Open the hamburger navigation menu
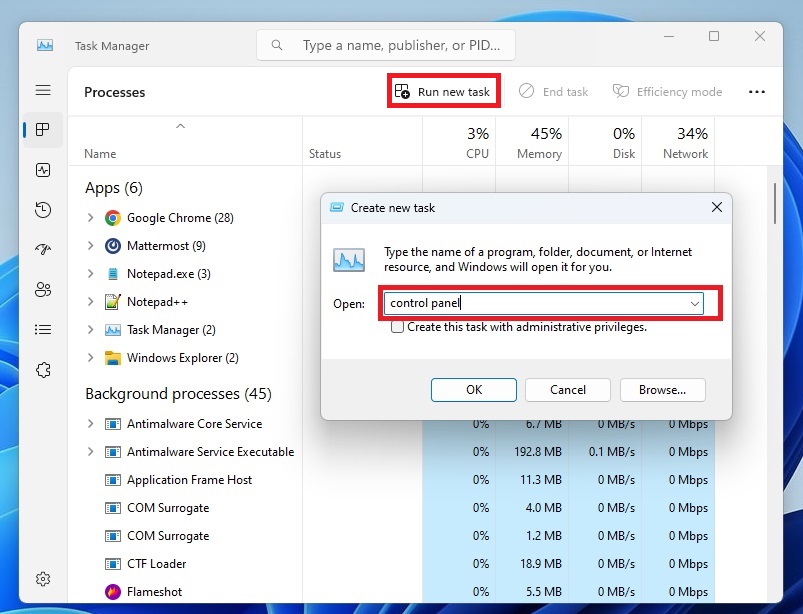This screenshot has width=803, height=614. coord(43,91)
